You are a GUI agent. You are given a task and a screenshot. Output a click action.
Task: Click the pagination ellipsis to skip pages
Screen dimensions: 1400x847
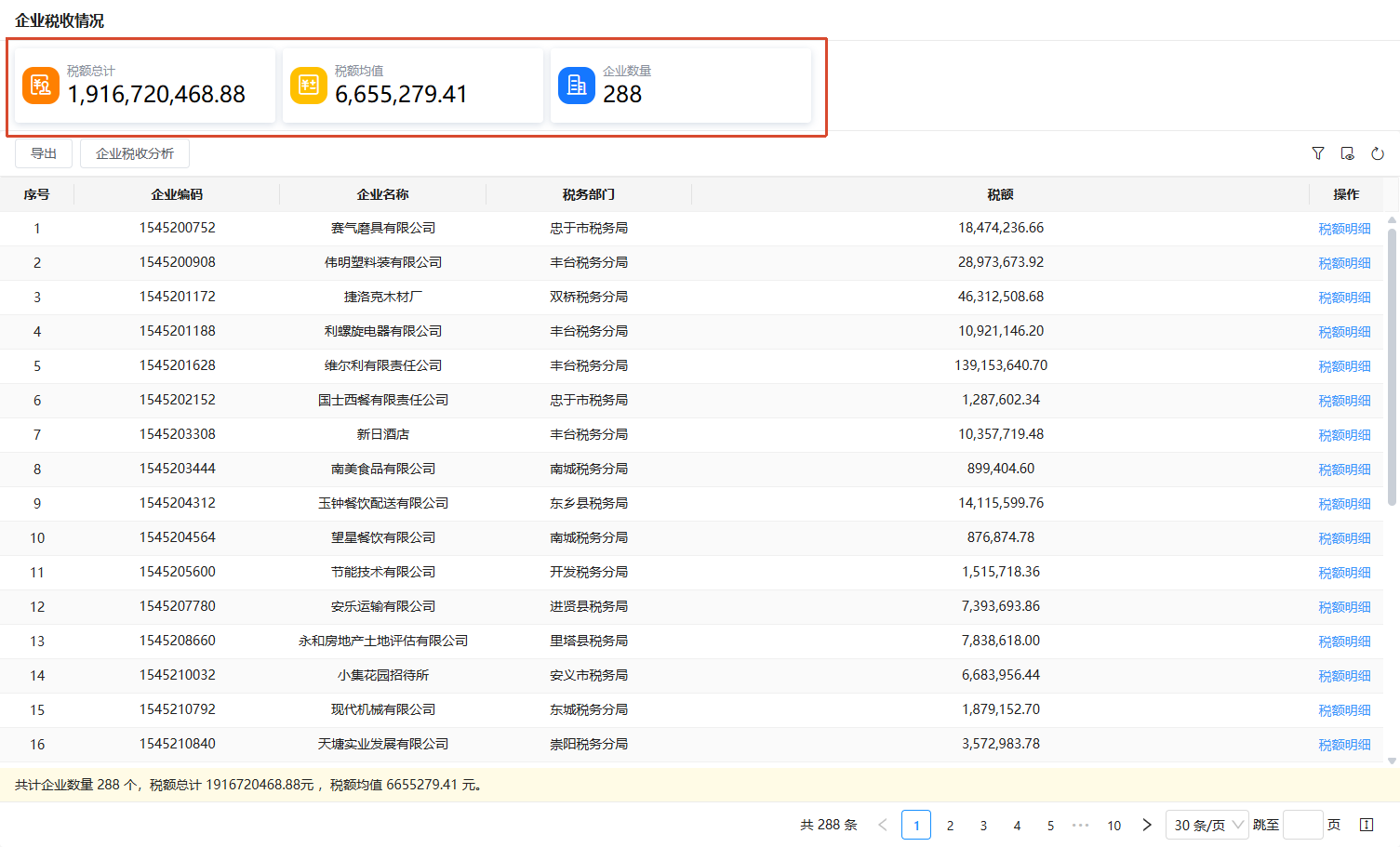point(1080,825)
